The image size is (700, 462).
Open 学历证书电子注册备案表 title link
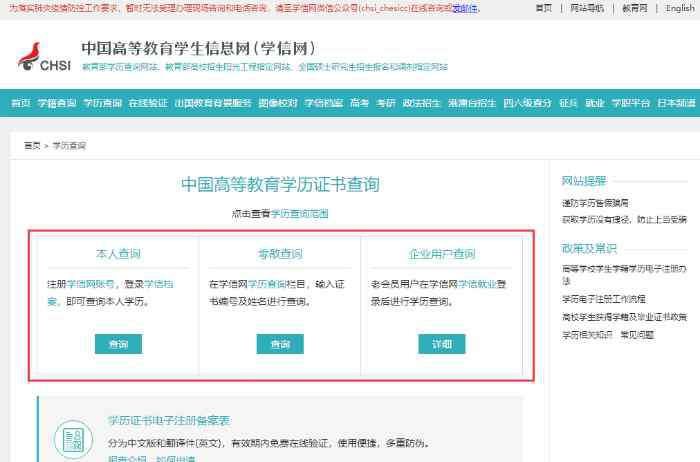(x=169, y=420)
